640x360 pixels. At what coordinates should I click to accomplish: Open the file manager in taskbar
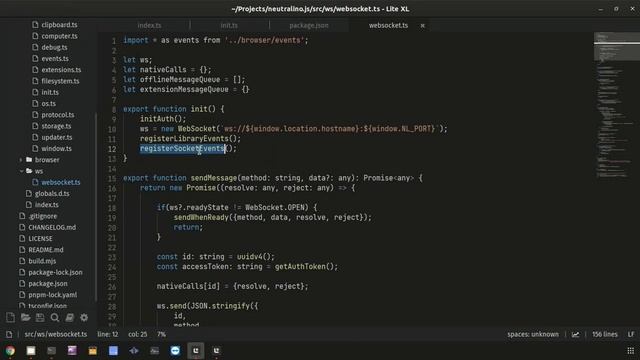tap(93, 351)
